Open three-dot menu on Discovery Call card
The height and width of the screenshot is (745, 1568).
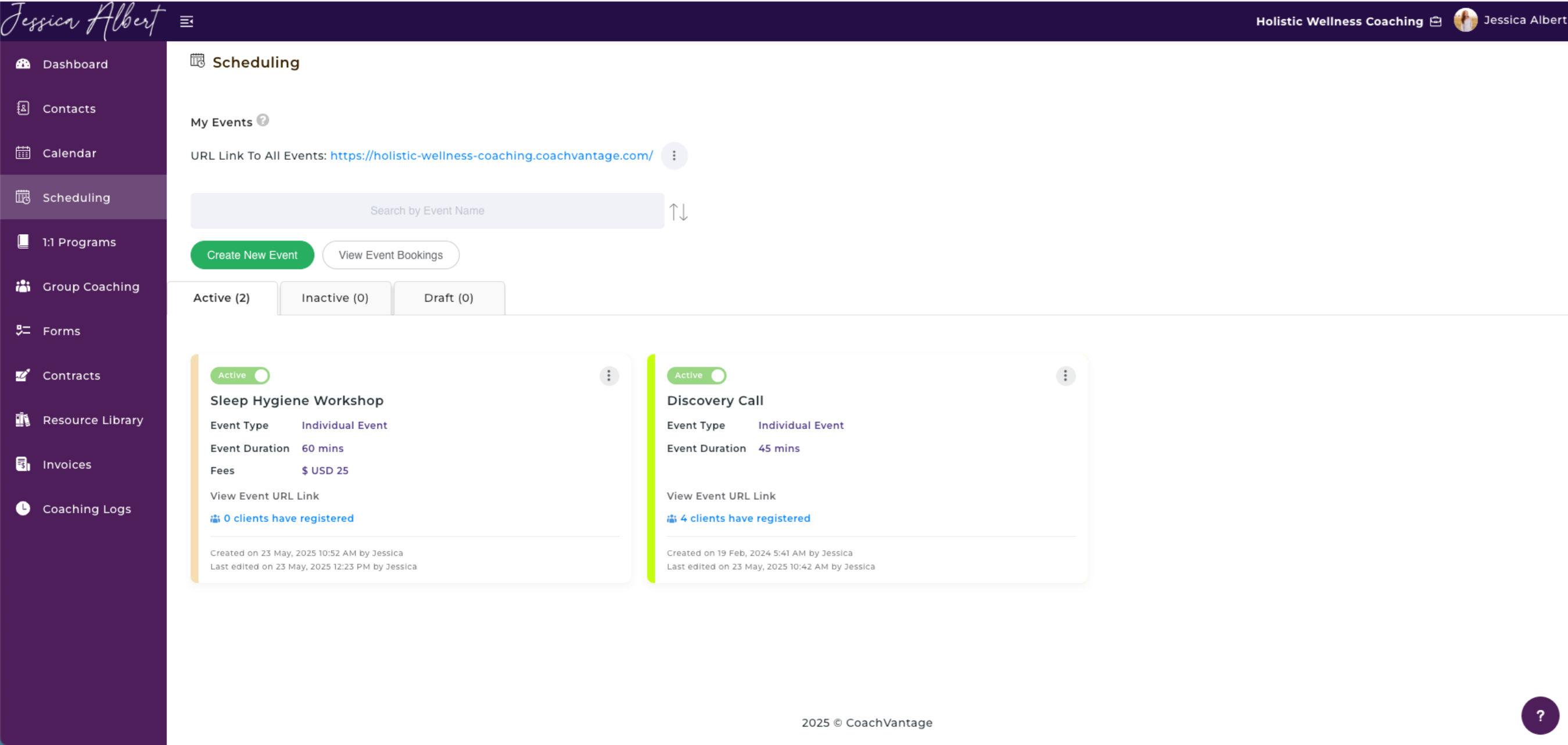(1065, 376)
